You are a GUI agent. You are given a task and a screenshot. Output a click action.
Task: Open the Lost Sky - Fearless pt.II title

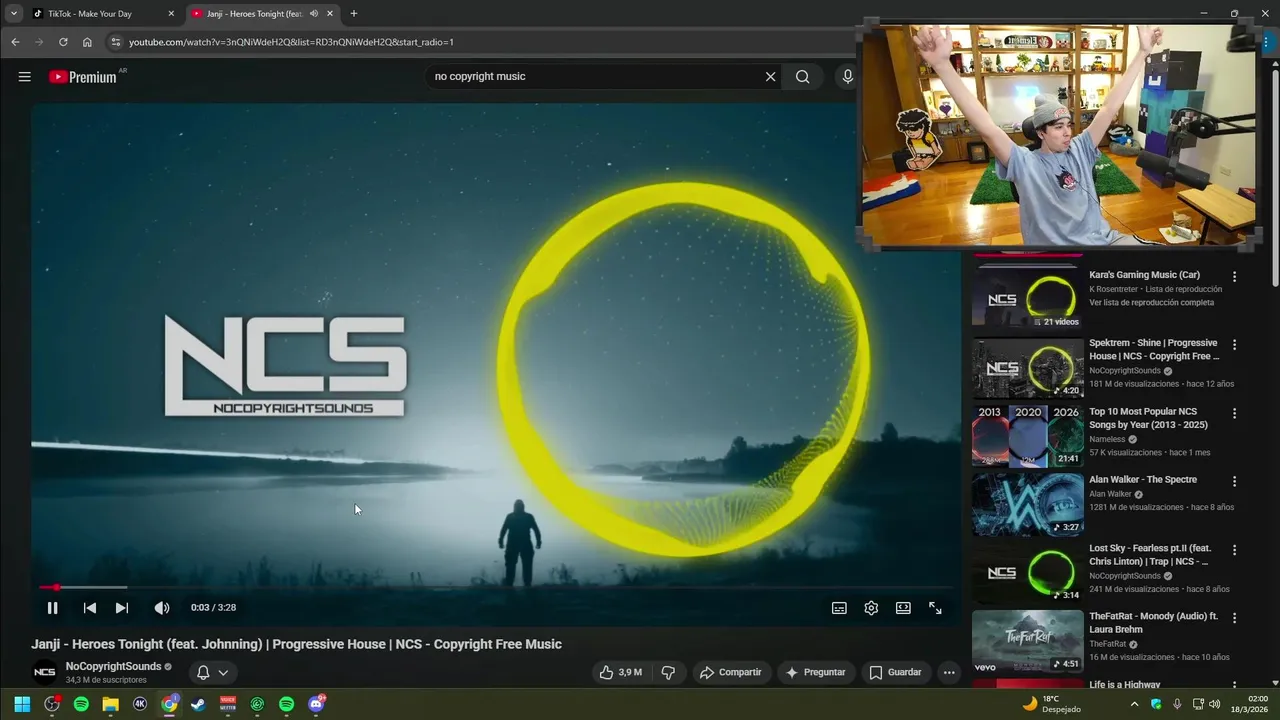click(x=1150, y=555)
